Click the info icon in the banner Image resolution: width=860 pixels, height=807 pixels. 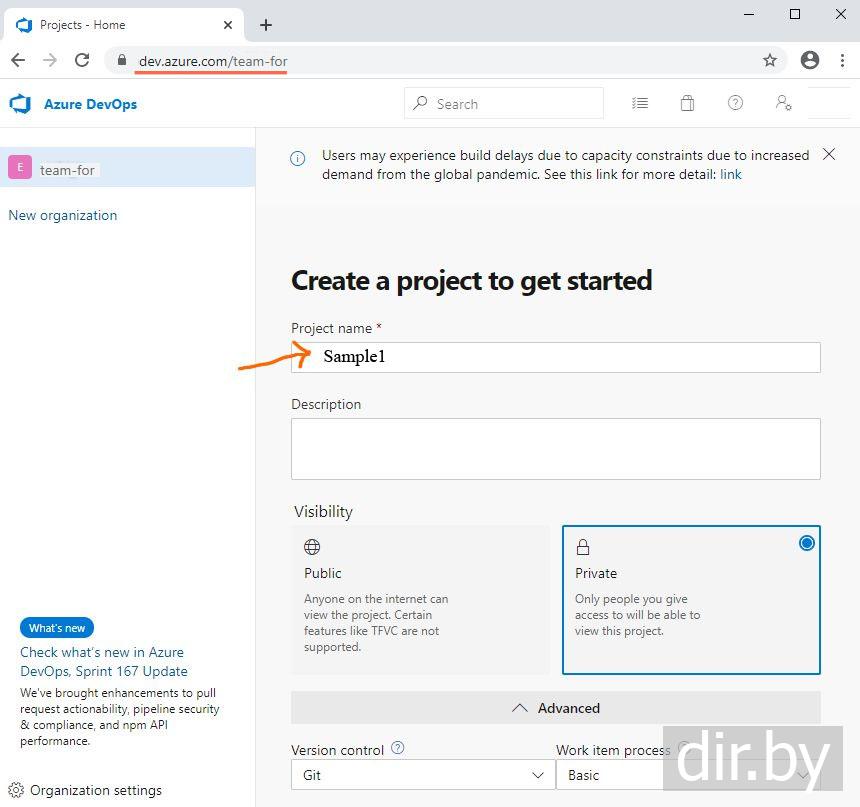(297, 159)
